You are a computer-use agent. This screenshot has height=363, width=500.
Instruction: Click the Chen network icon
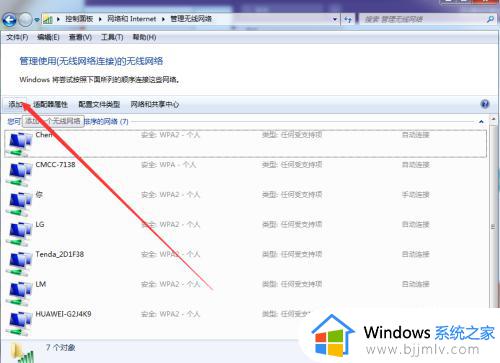click(20, 144)
